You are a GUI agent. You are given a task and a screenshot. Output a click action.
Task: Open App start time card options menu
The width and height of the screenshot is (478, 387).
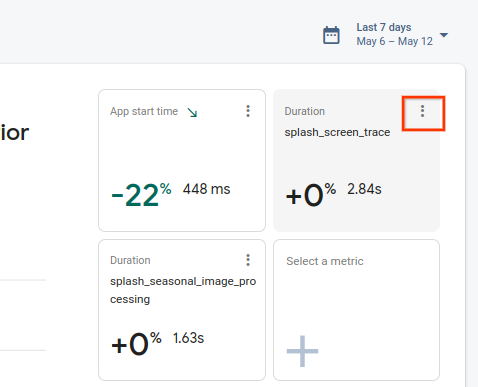click(x=248, y=111)
